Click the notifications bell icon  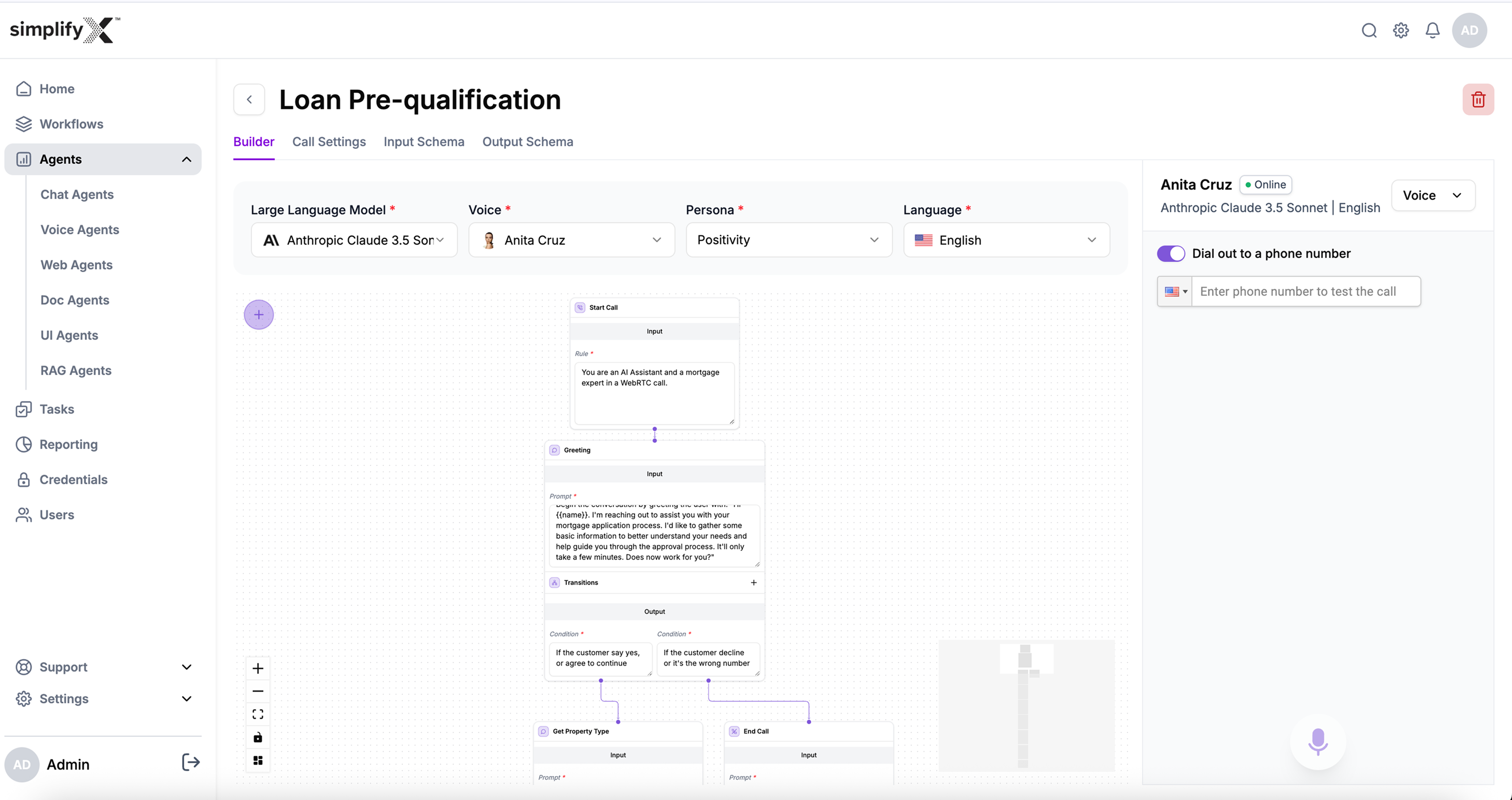pyautogui.click(x=1432, y=30)
